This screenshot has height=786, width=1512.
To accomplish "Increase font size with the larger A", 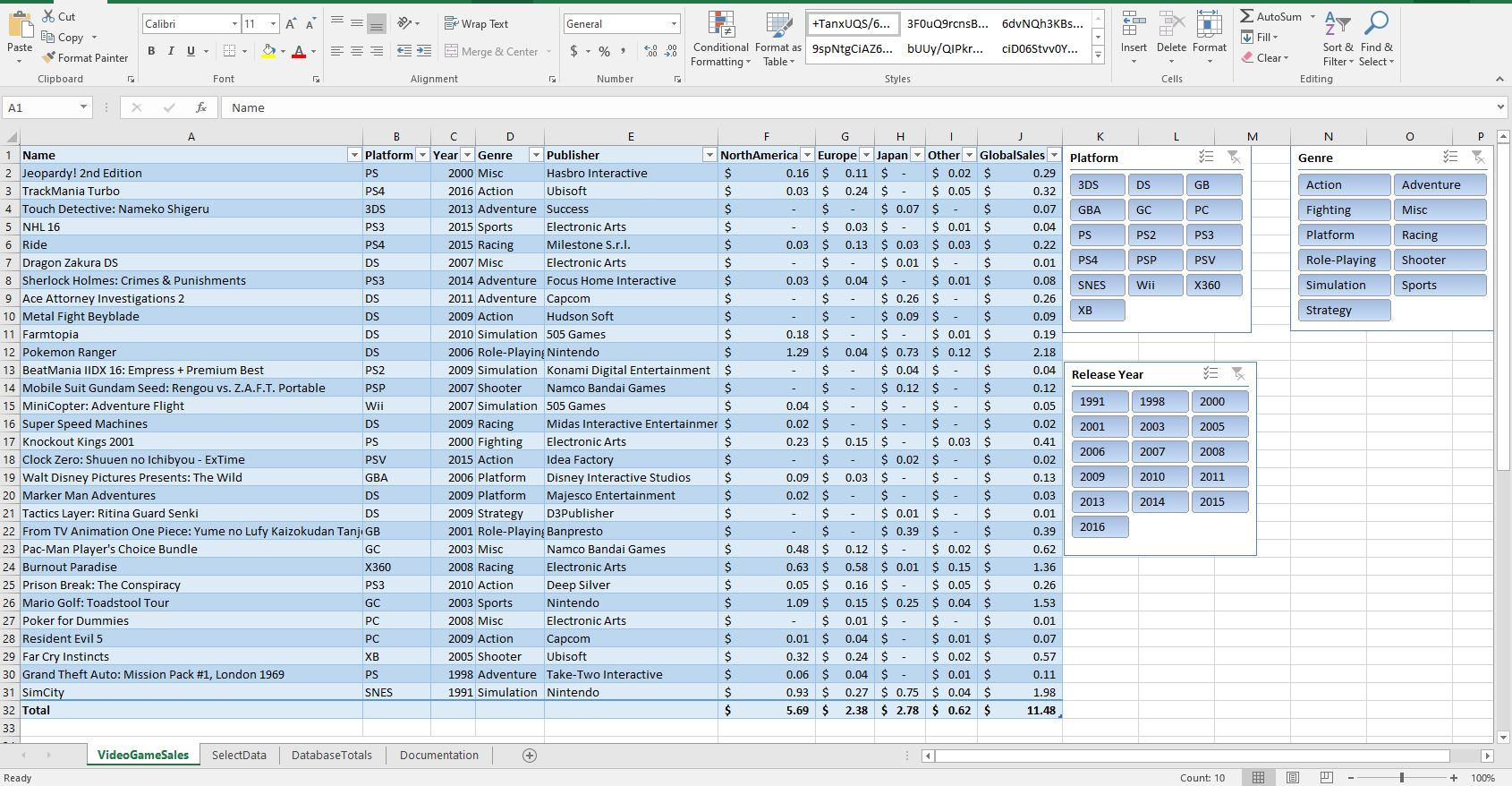I will 291,24.
